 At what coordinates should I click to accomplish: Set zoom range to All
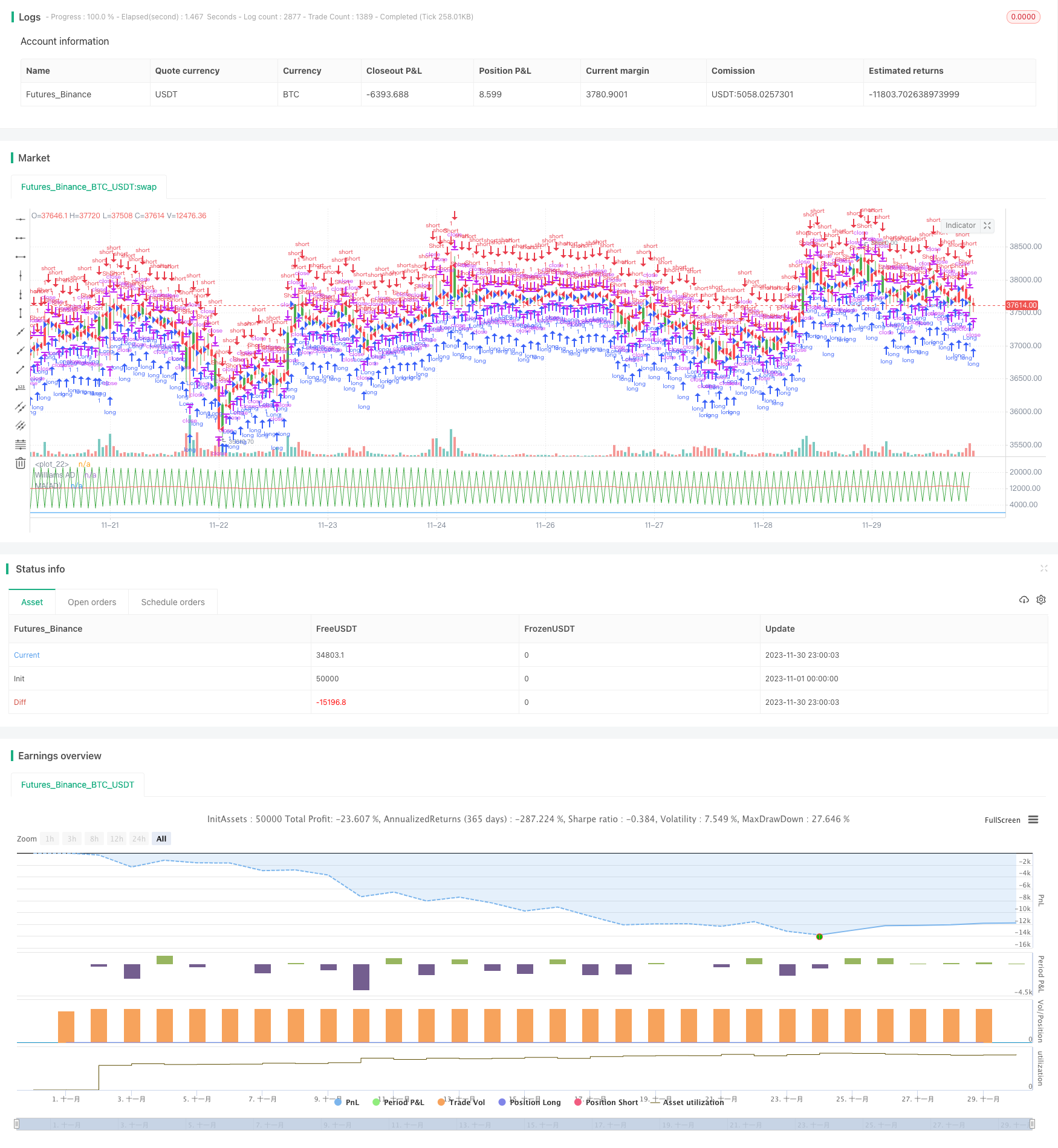click(161, 838)
